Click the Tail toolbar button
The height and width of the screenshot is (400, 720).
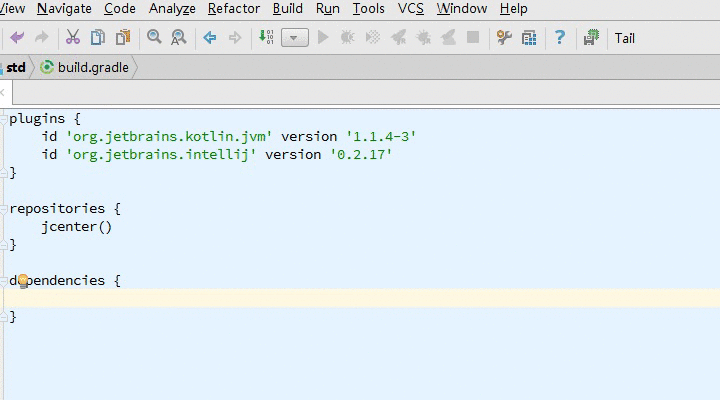click(x=624, y=38)
